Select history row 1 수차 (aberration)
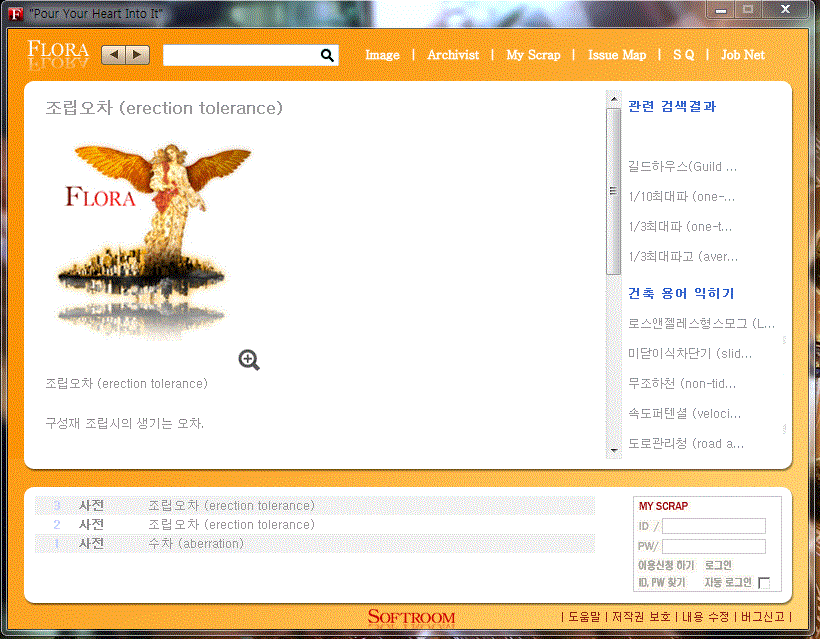The width and height of the screenshot is (820, 639). [x=315, y=543]
